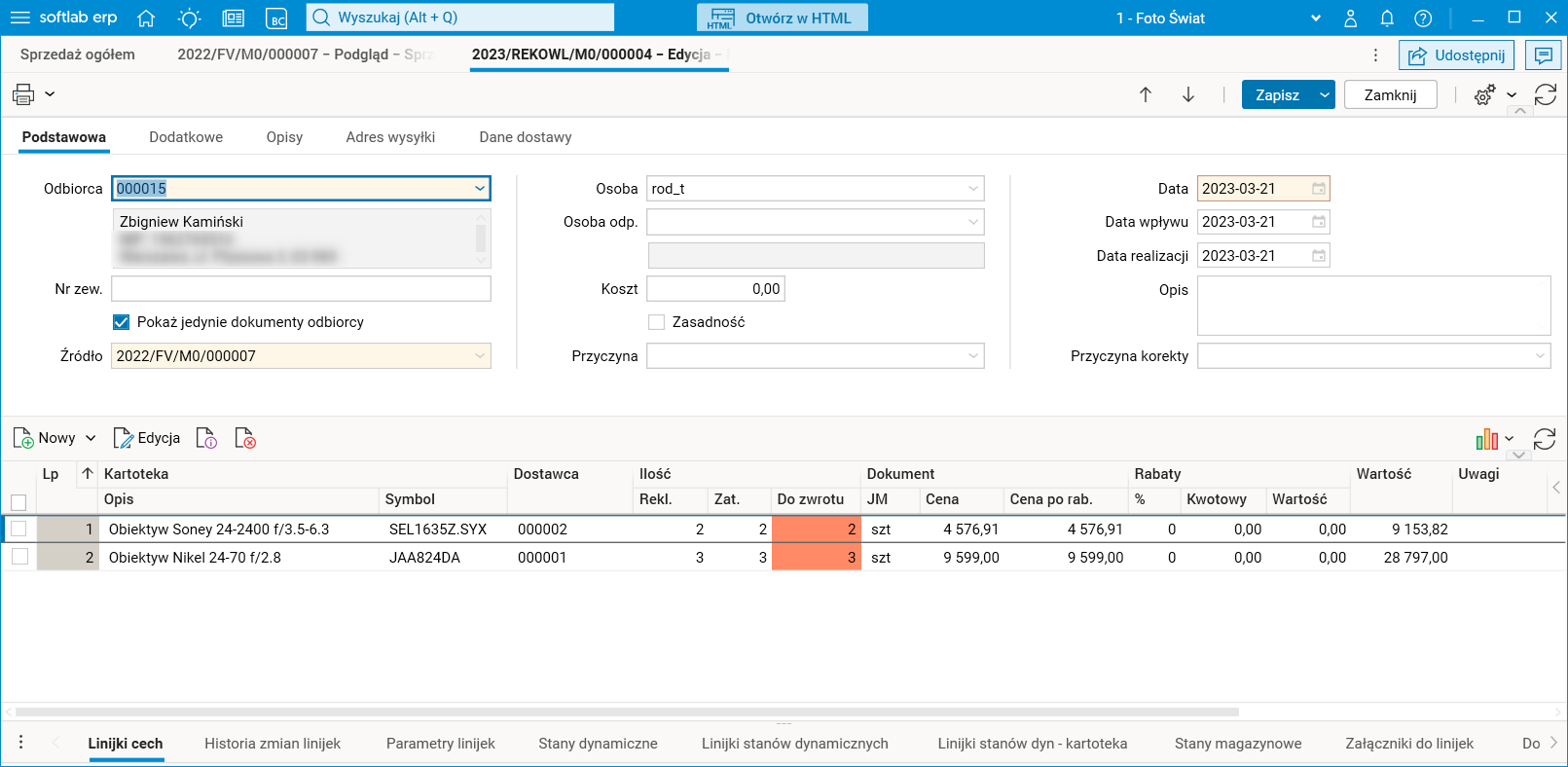Open the Sprzedaż ogółem tab
Screen dimensions: 1568x767
click(x=78, y=55)
